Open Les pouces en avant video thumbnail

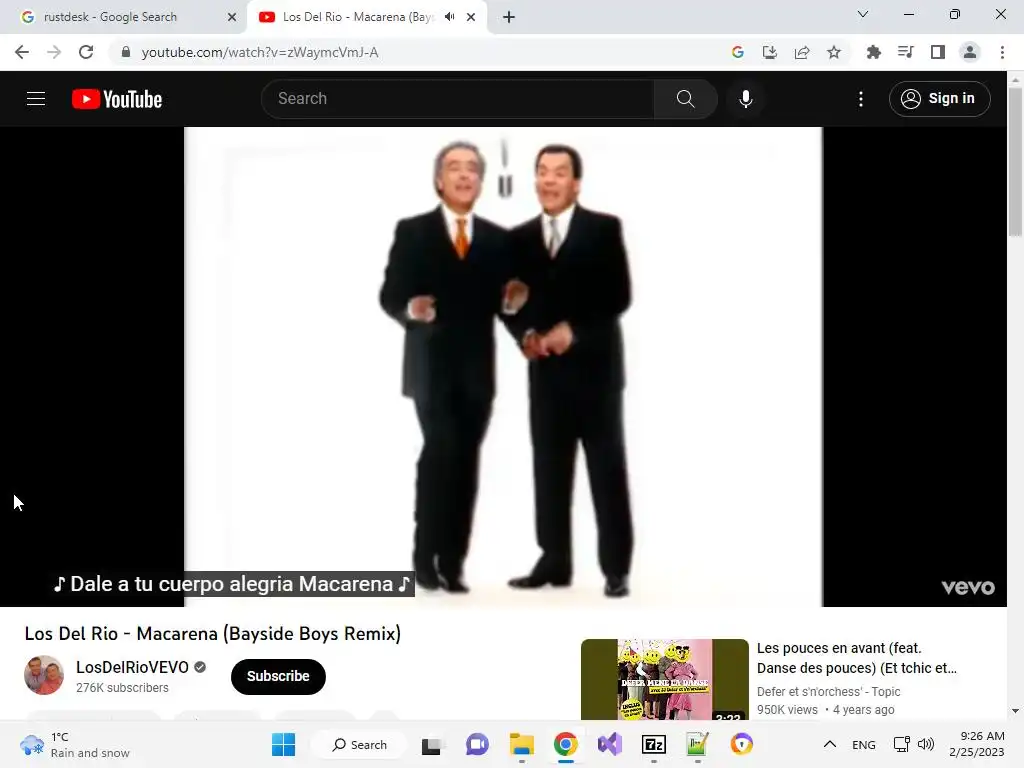[664, 679]
